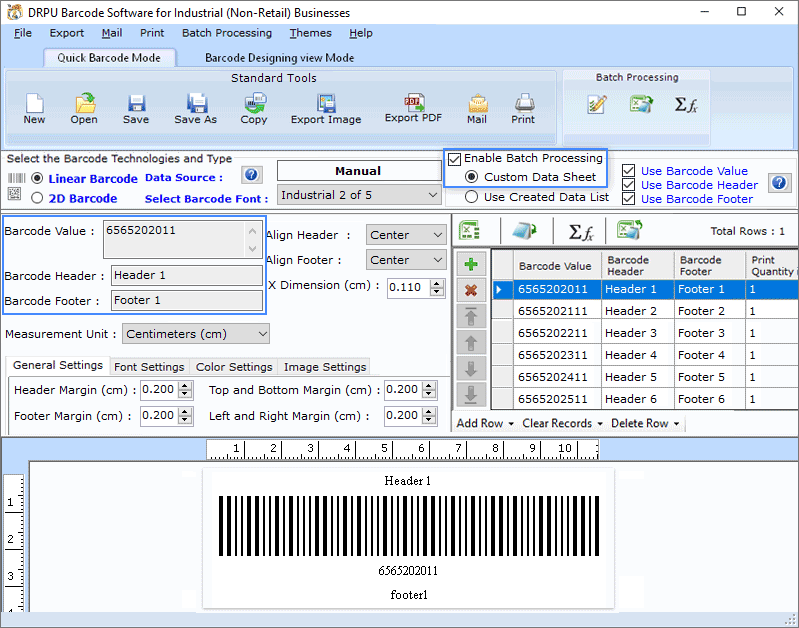799x628 pixels.
Task: Switch to the Font Settings tab
Action: tap(149, 367)
